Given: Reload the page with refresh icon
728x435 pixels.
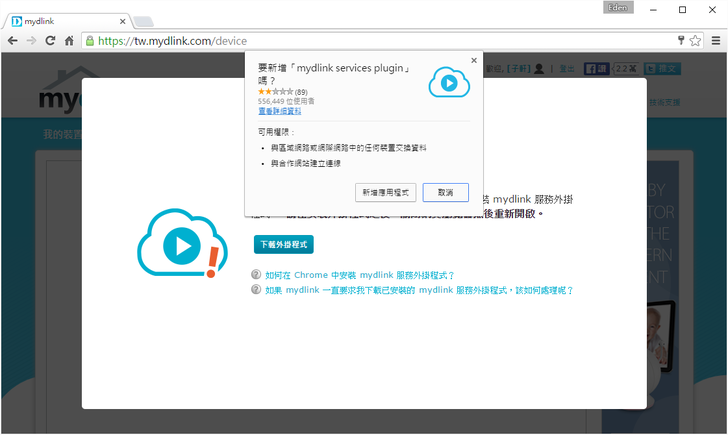Looking at the screenshot, I should point(50,41).
